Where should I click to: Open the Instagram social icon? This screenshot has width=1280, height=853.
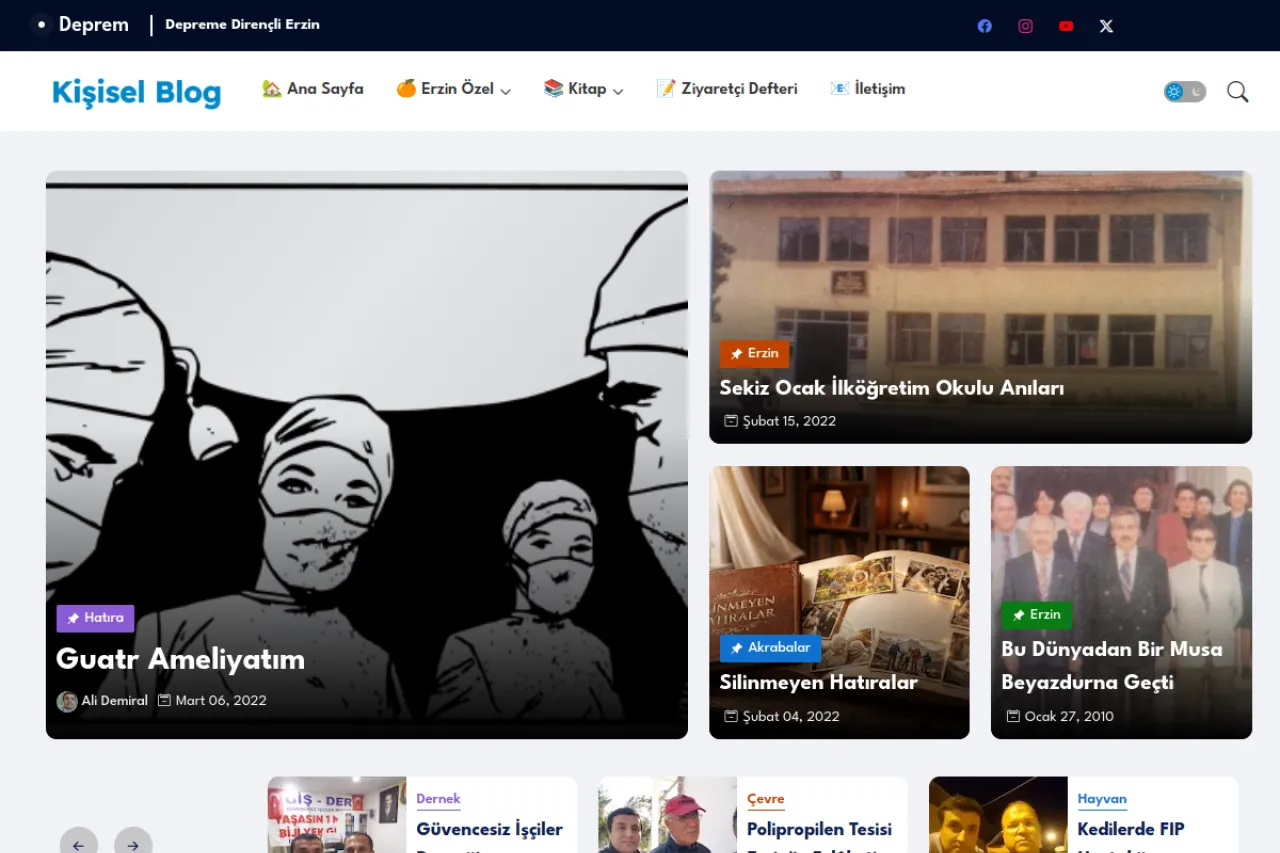click(1025, 26)
